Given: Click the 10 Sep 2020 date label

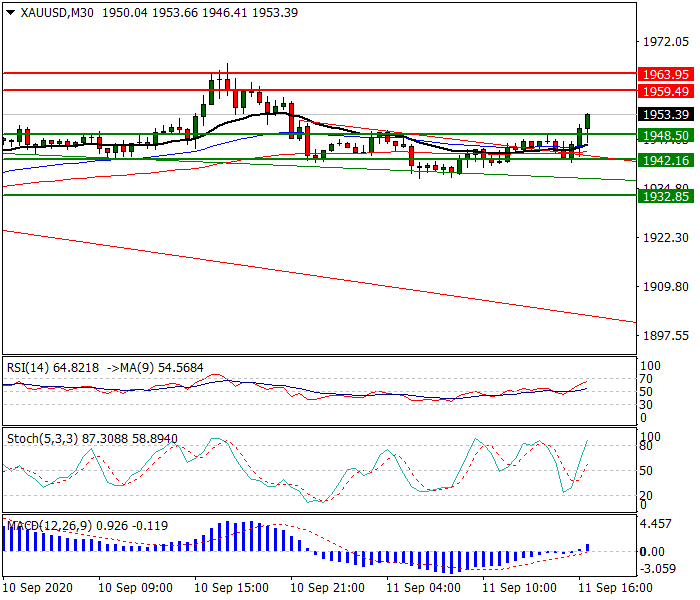Looking at the screenshot, I should [x=38, y=588].
